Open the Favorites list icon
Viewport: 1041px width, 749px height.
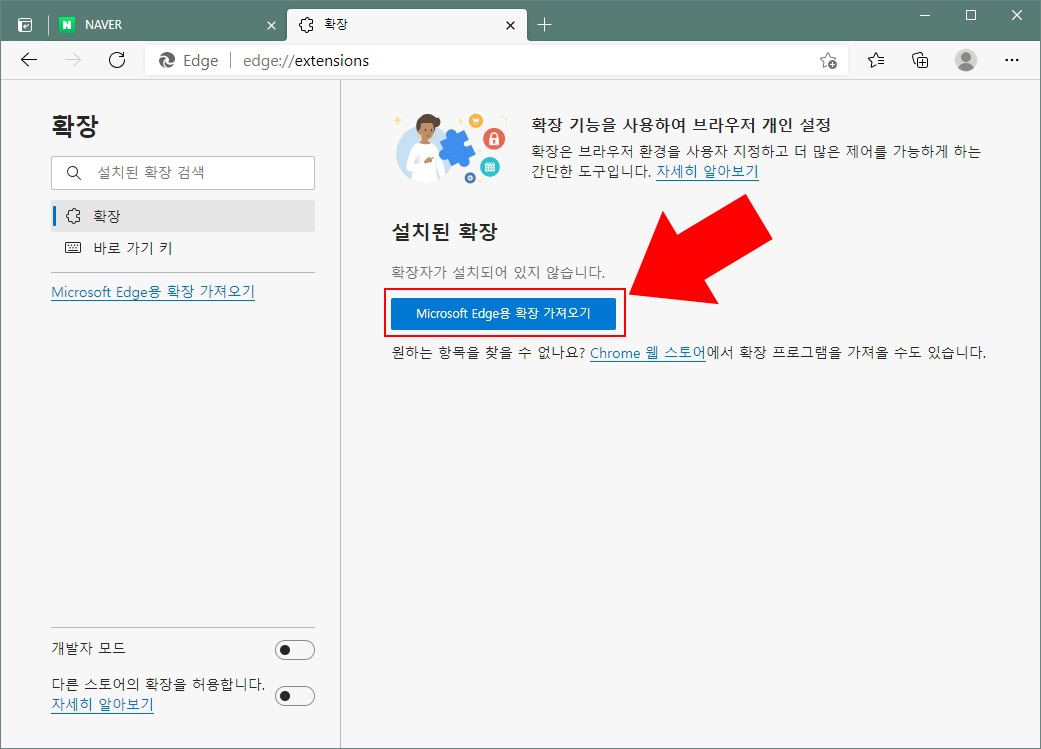coord(876,60)
